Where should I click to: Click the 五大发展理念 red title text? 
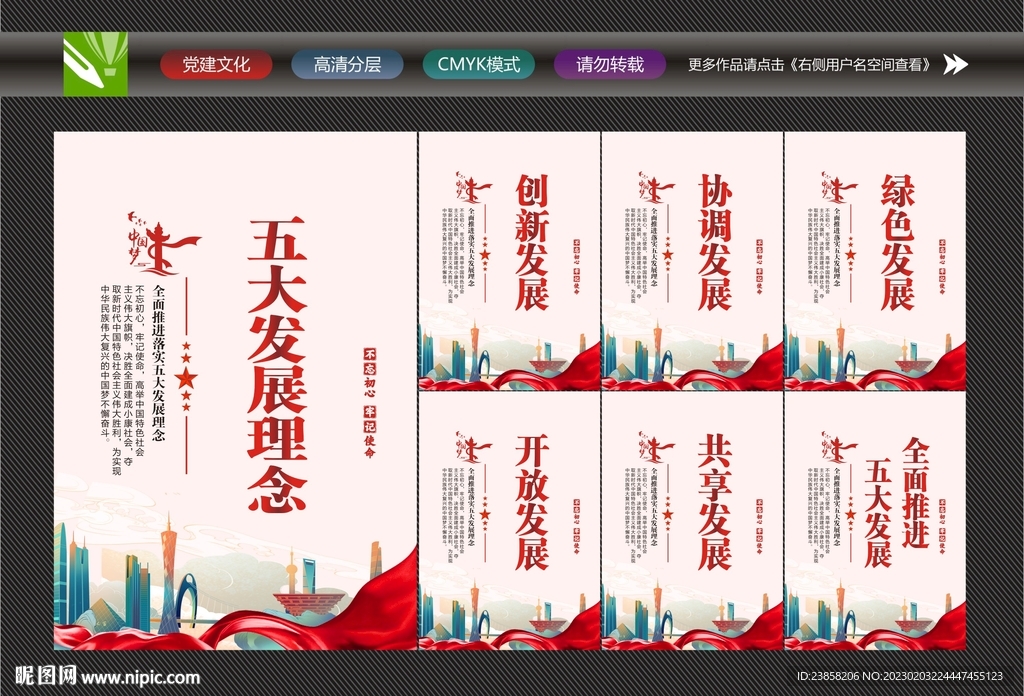click(277, 364)
